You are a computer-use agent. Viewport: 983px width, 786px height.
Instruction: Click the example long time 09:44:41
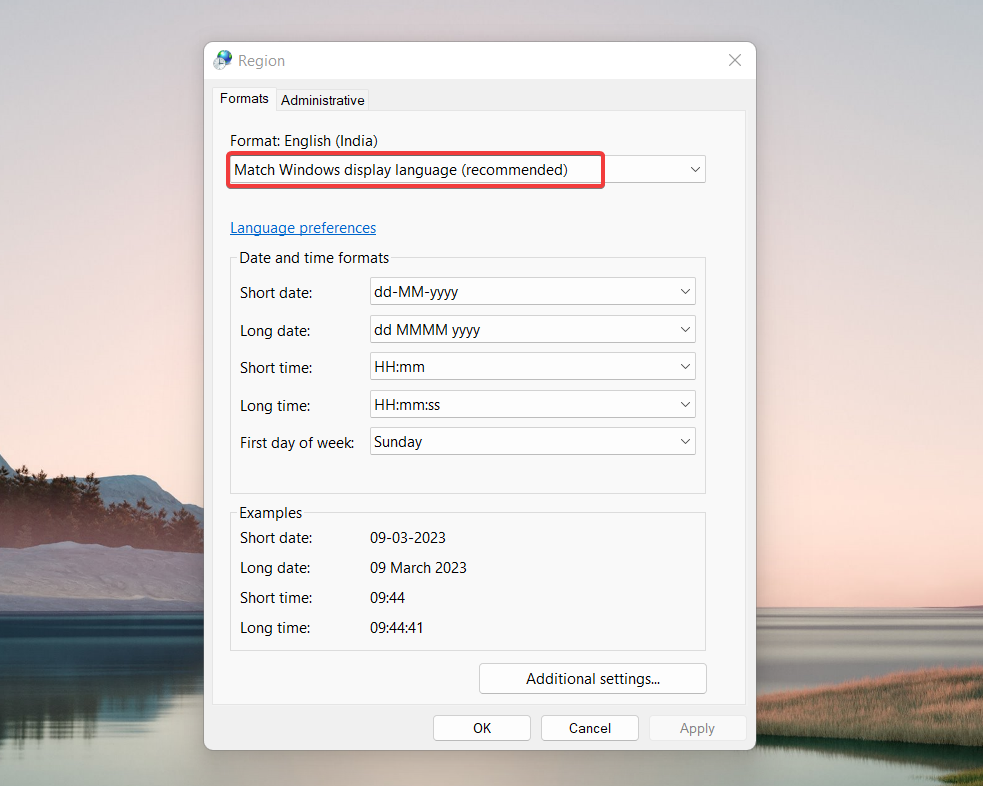tap(396, 628)
